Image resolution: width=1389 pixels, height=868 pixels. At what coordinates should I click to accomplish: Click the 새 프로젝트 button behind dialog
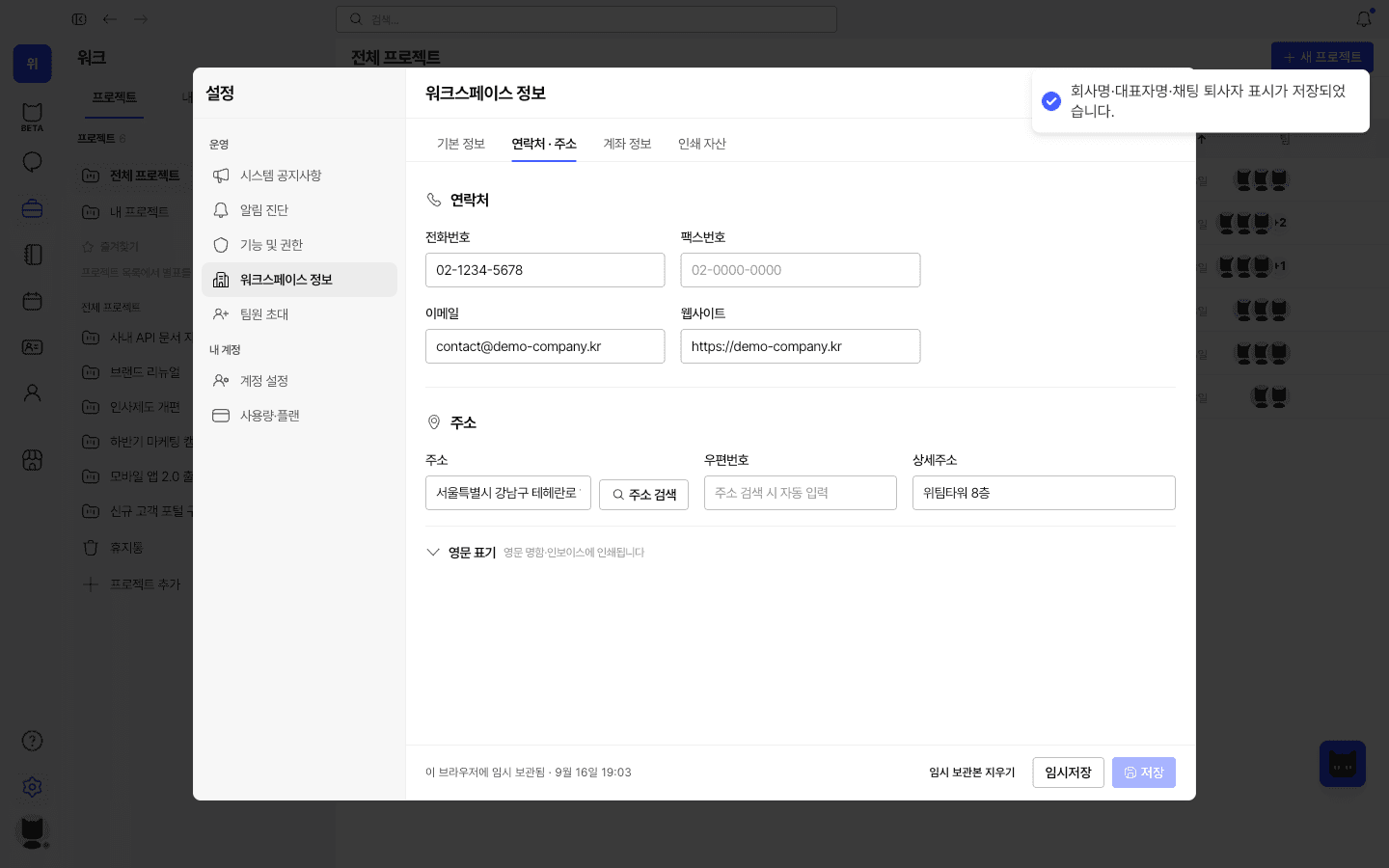pyautogui.click(x=1322, y=56)
